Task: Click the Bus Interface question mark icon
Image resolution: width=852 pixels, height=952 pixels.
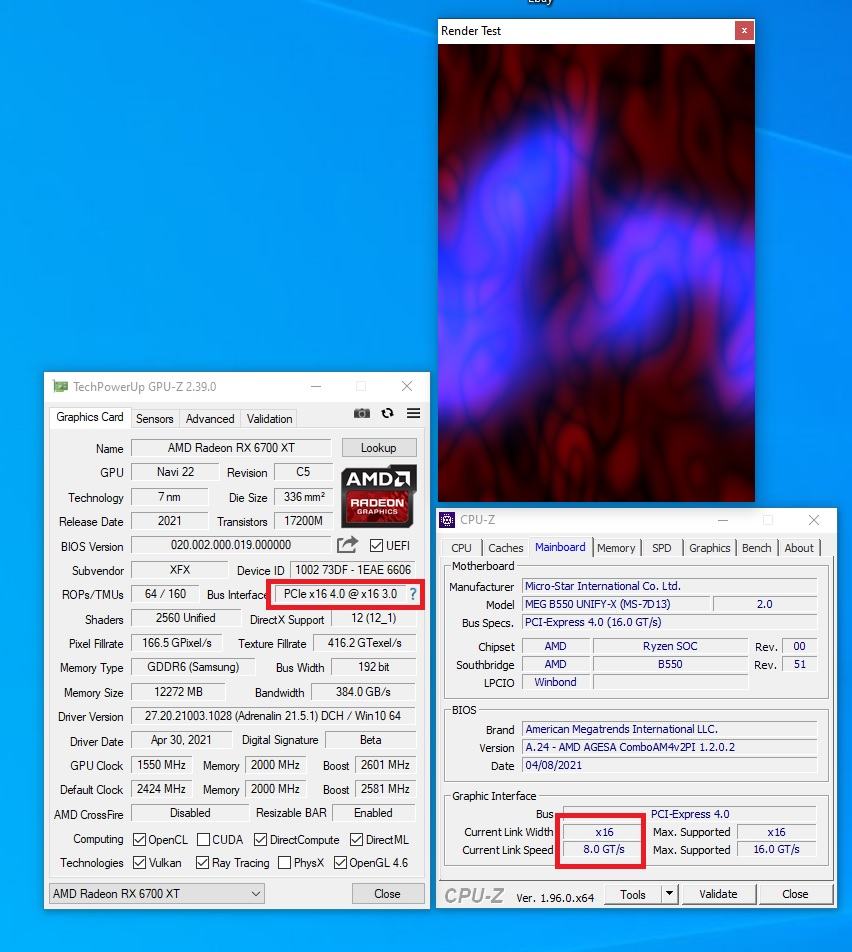Action: (414, 594)
